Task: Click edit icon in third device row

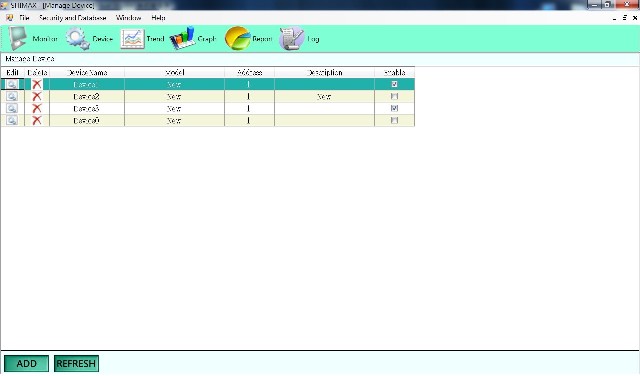Action: [x=12, y=109]
